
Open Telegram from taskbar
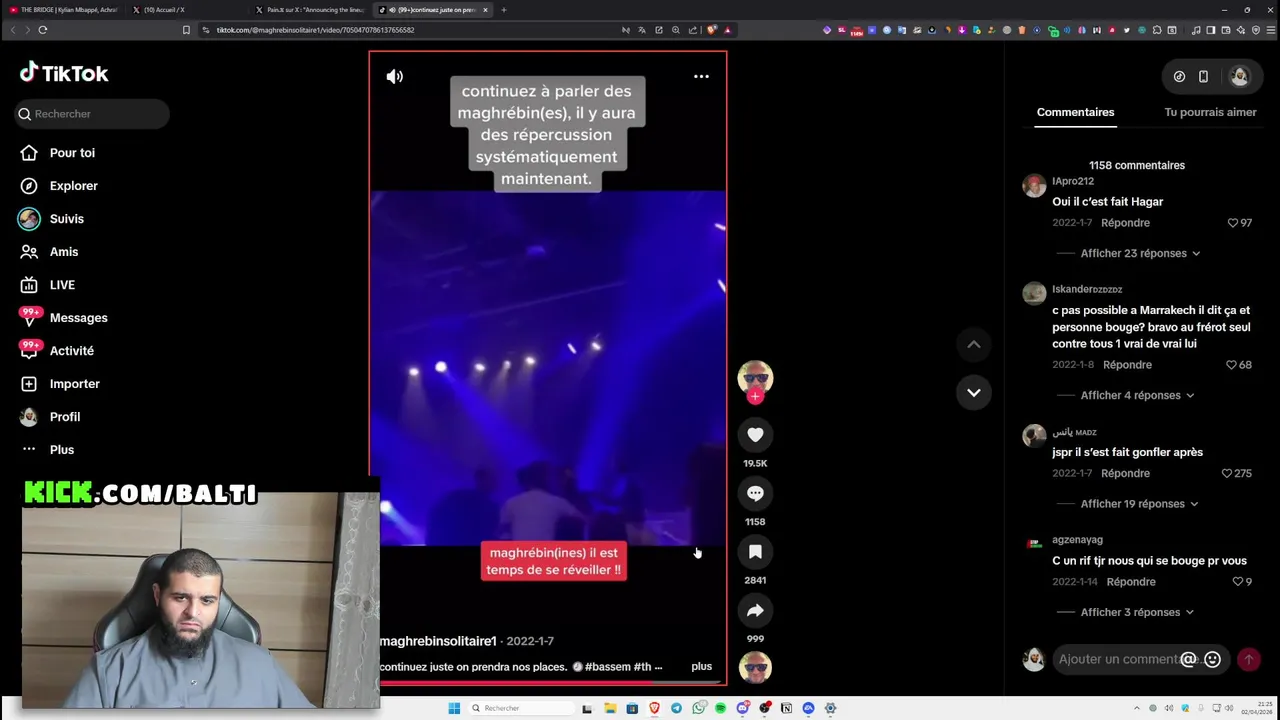676,708
